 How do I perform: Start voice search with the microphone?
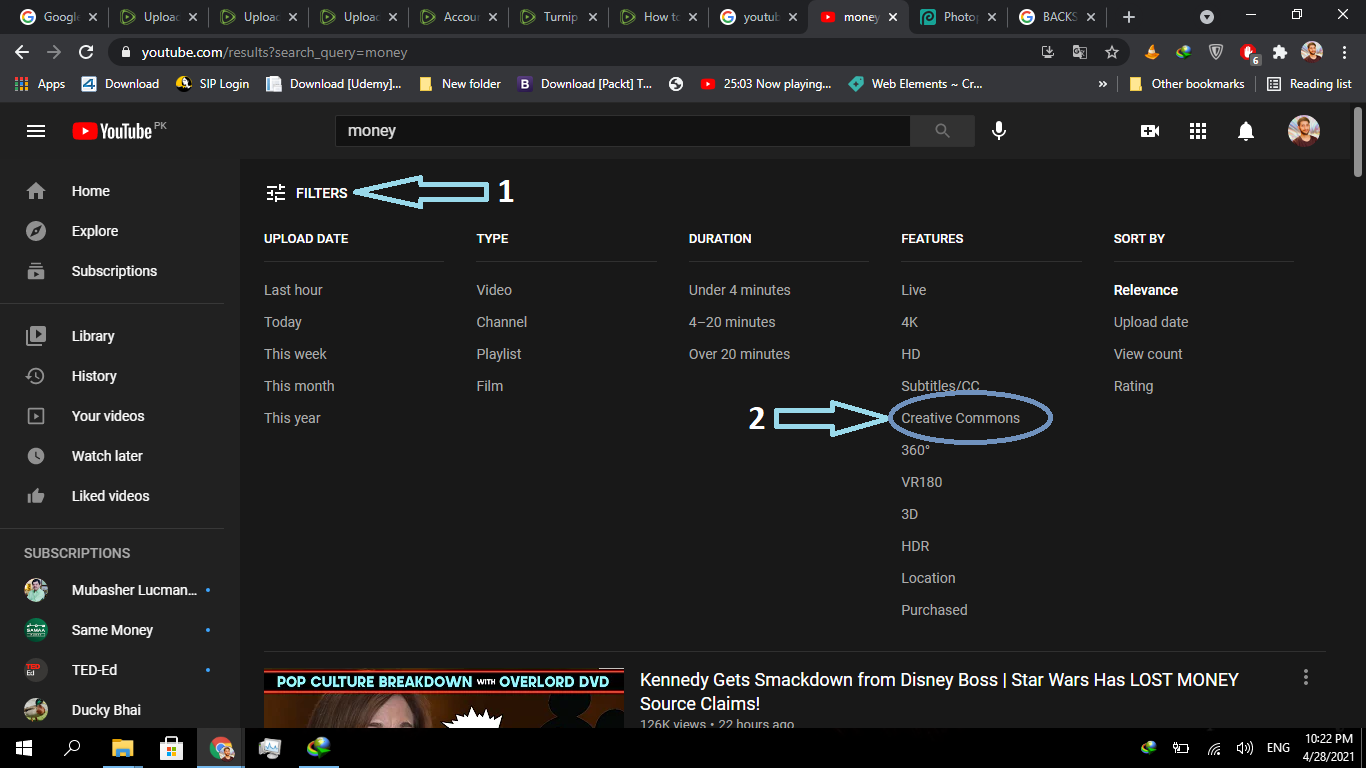click(998, 131)
